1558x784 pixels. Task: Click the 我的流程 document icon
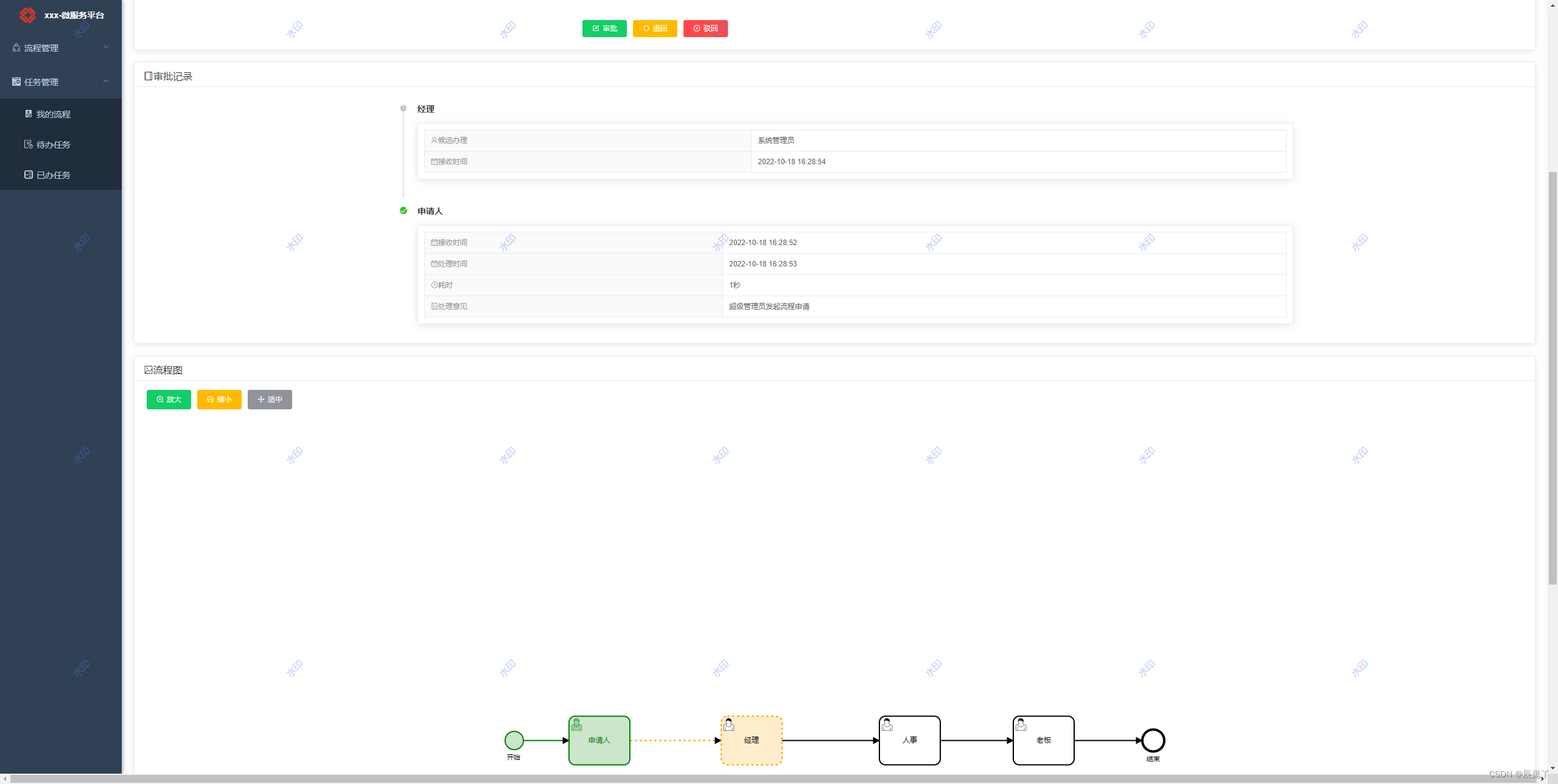point(29,114)
